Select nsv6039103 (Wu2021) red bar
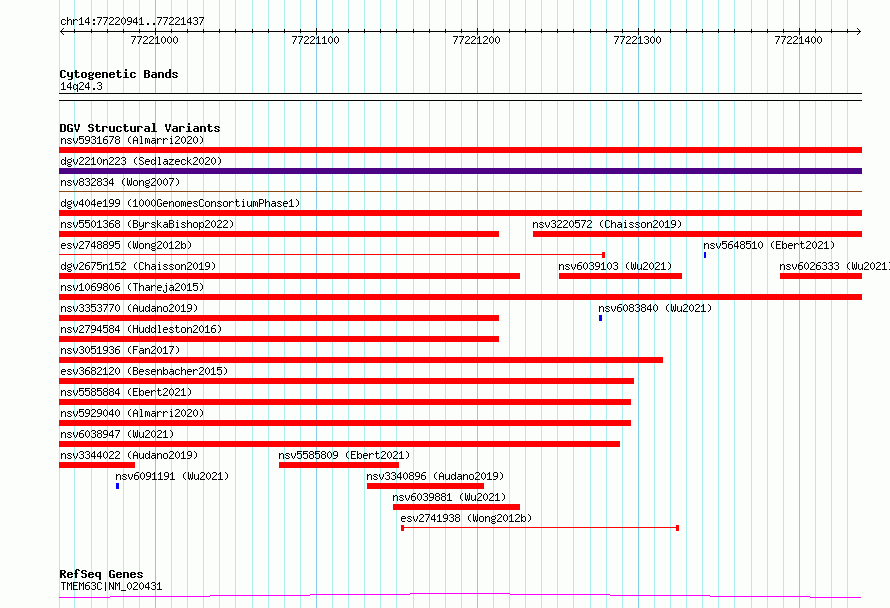The image size is (890, 608). pos(620,276)
